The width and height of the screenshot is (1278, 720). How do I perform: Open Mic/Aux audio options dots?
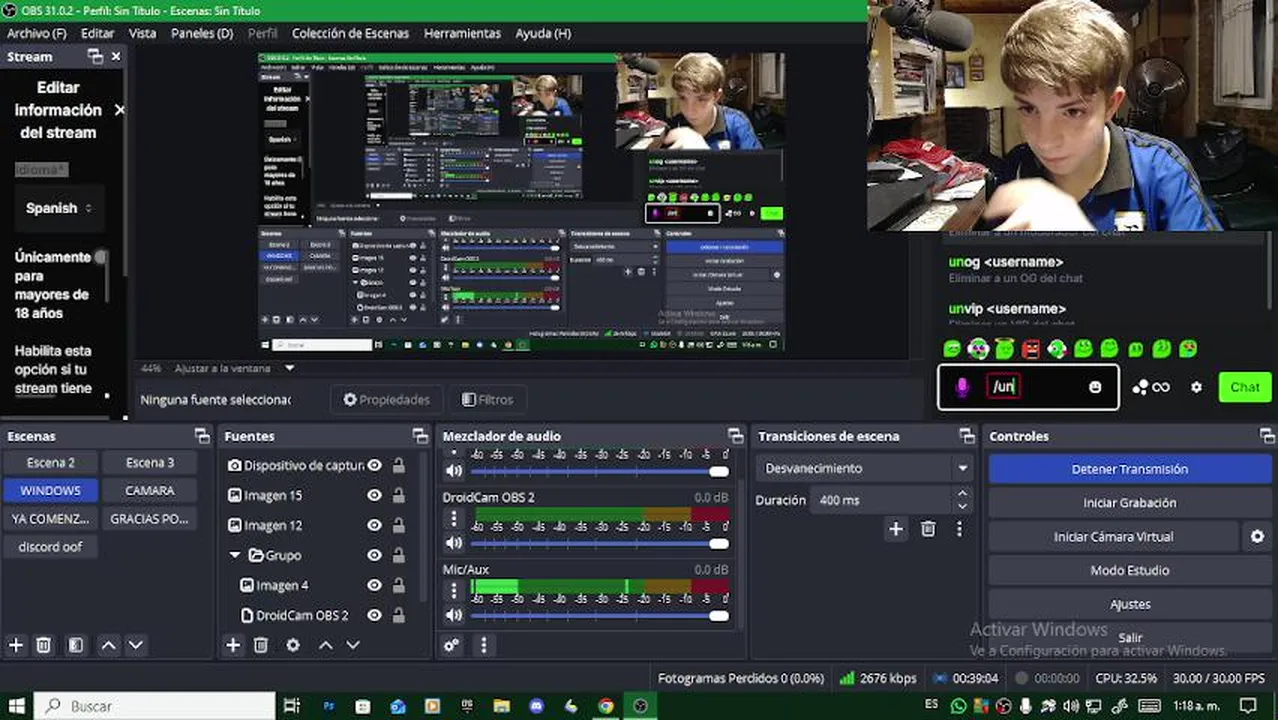coord(454,590)
